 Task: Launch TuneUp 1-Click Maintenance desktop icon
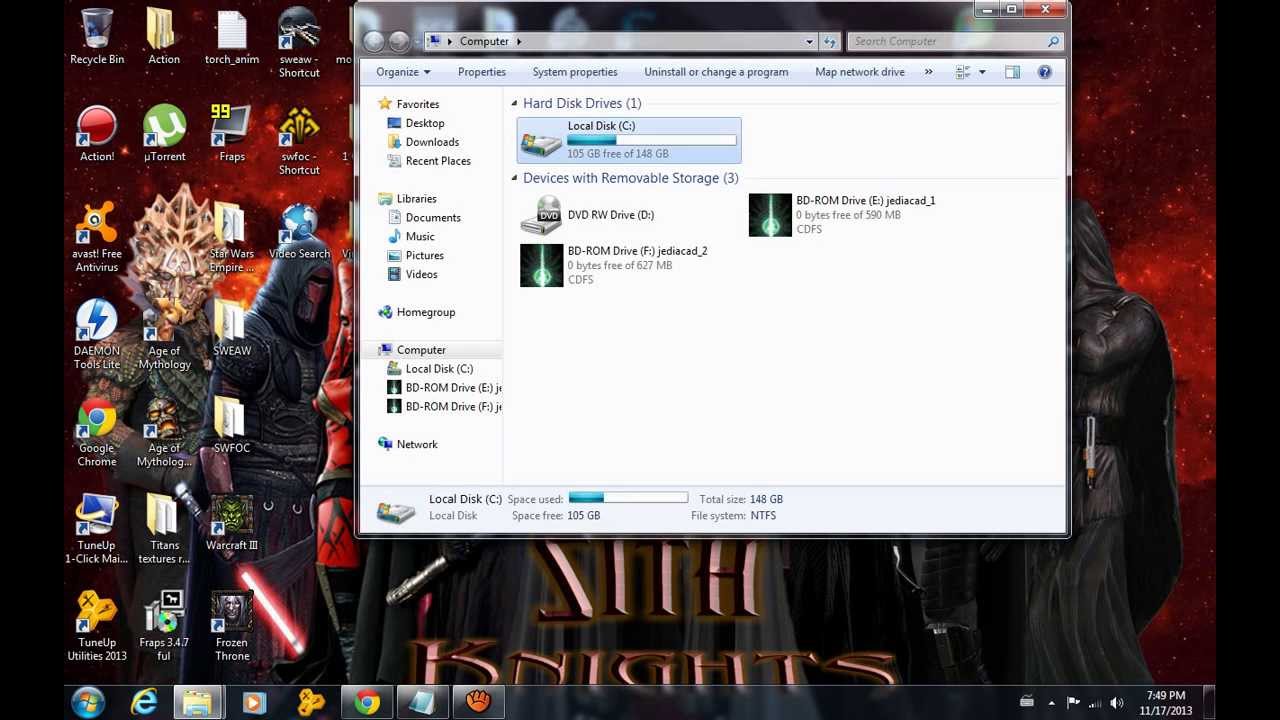[97, 529]
